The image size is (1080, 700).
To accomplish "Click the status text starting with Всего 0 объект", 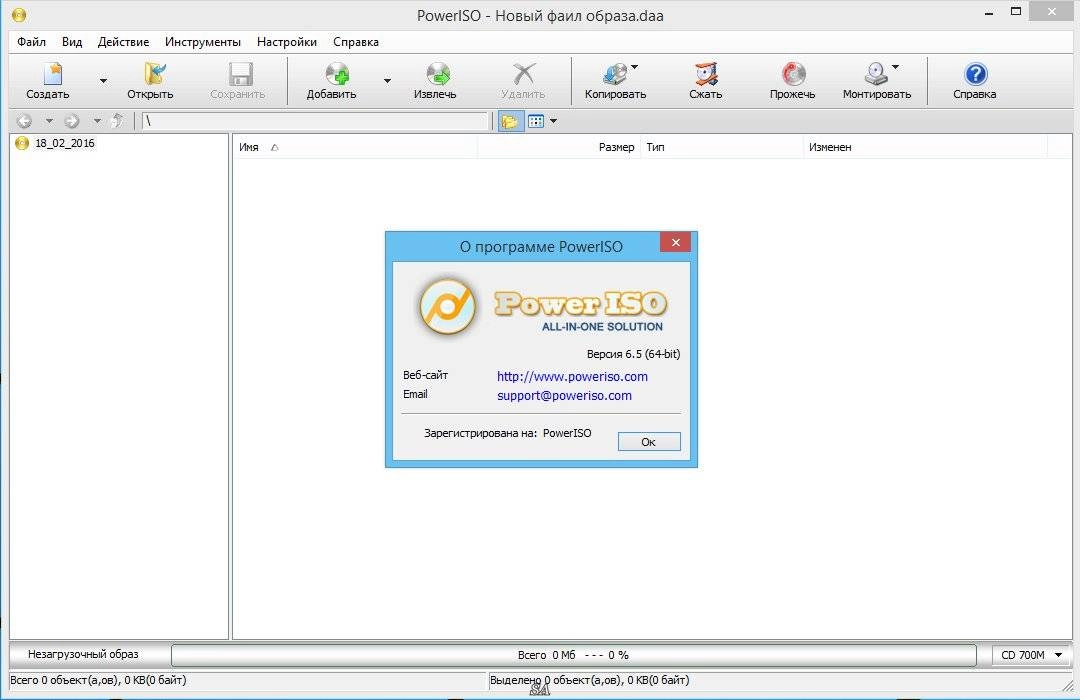I will pyautogui.click(x=98, y=680).
